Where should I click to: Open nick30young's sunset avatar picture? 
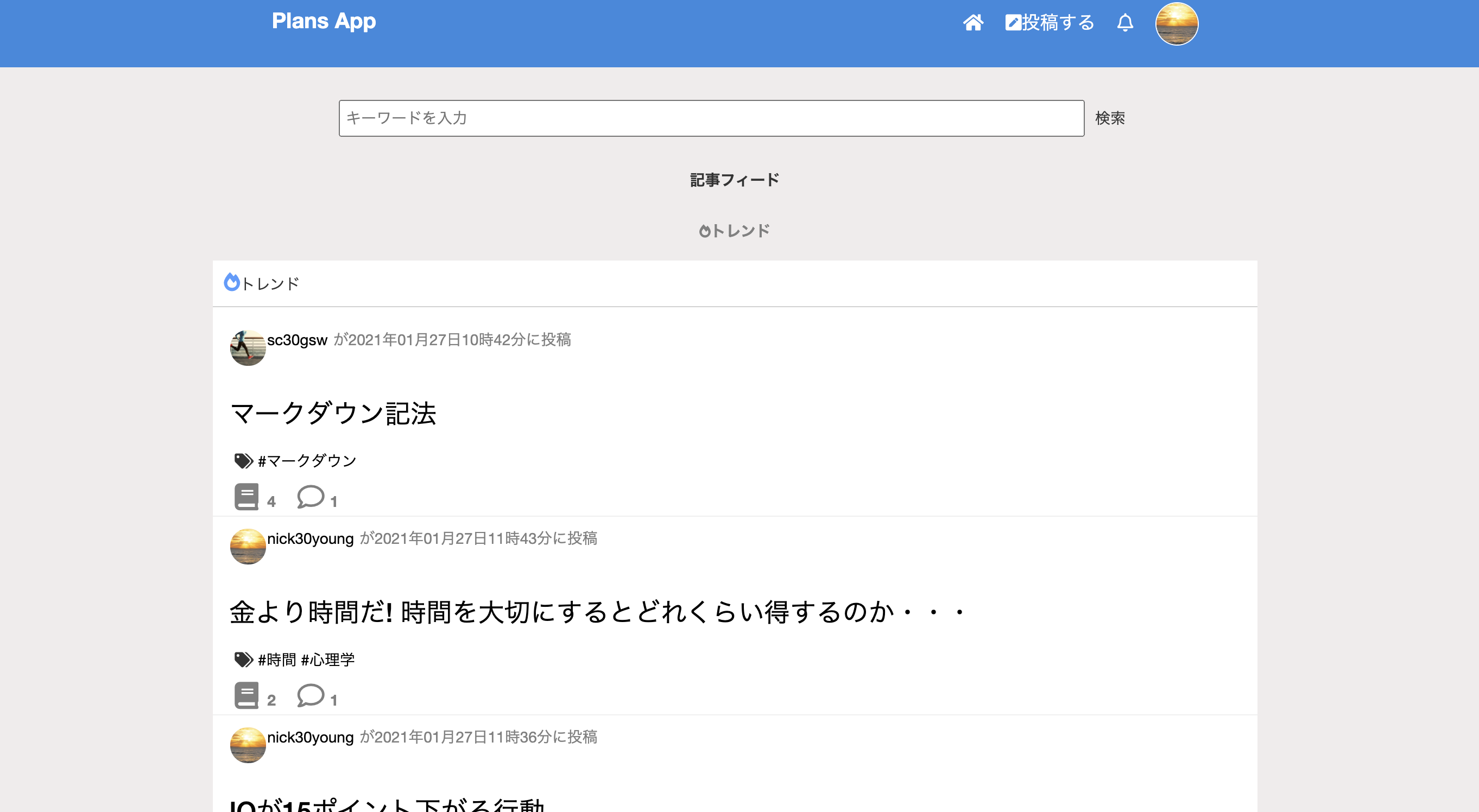(248, 546)
